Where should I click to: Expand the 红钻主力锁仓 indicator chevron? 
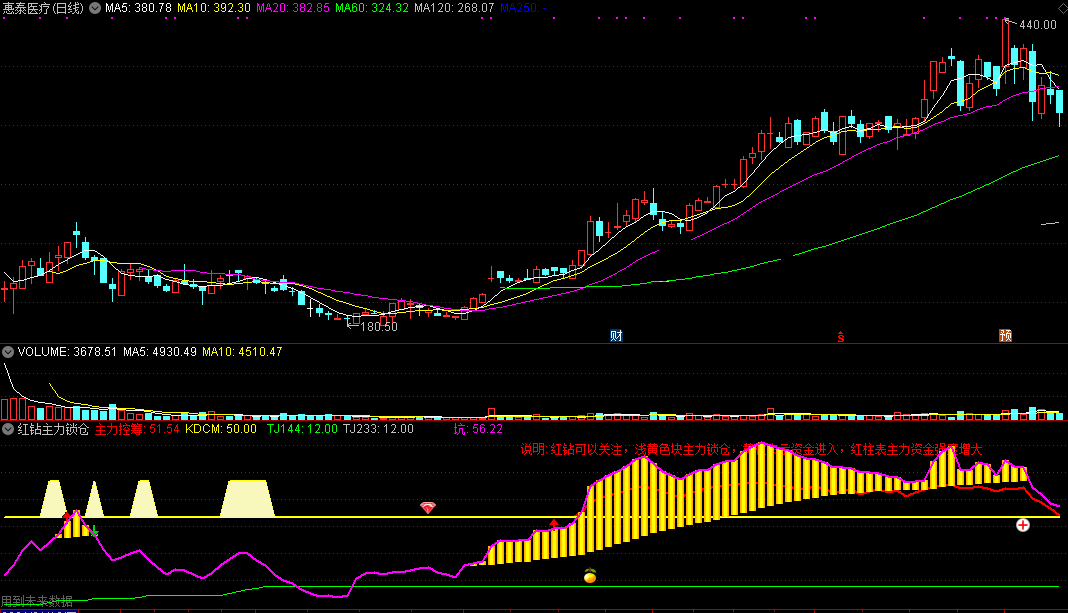point(8,429)
